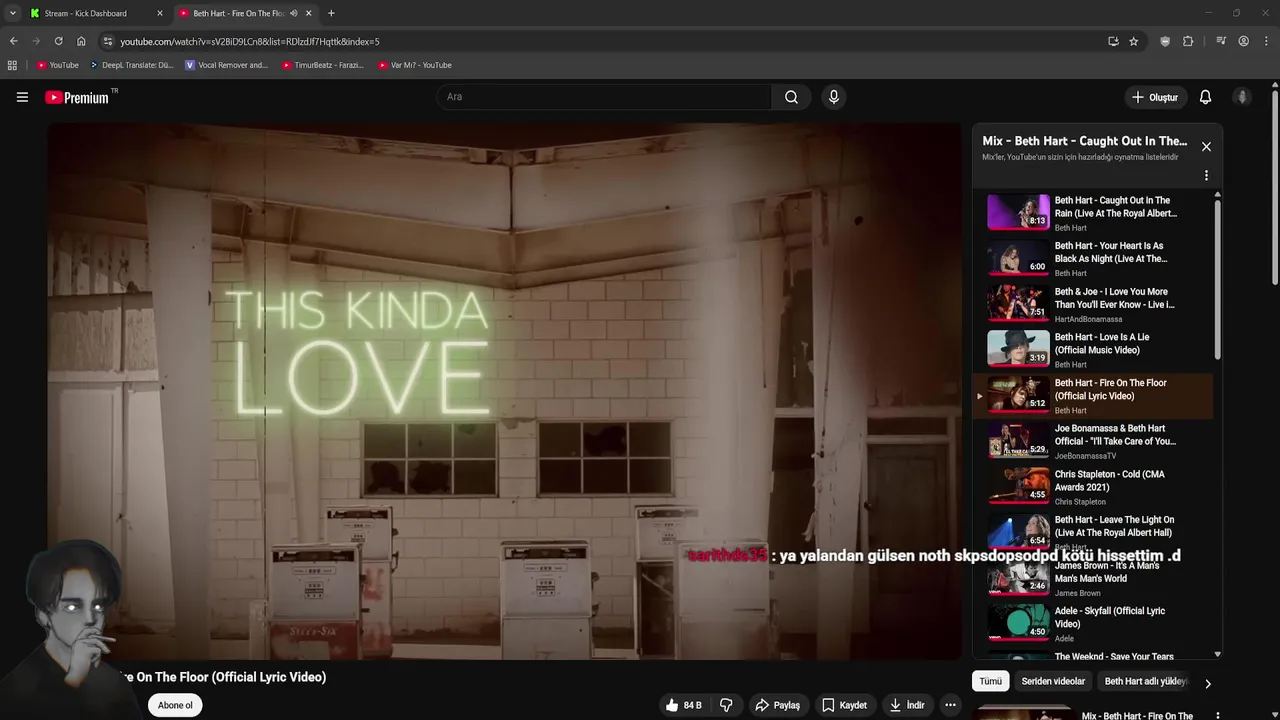Screen dimensions: 1280x720
Task: Switch to Stream - Kick Dashboard tab
Action: [x=95, y=13]
